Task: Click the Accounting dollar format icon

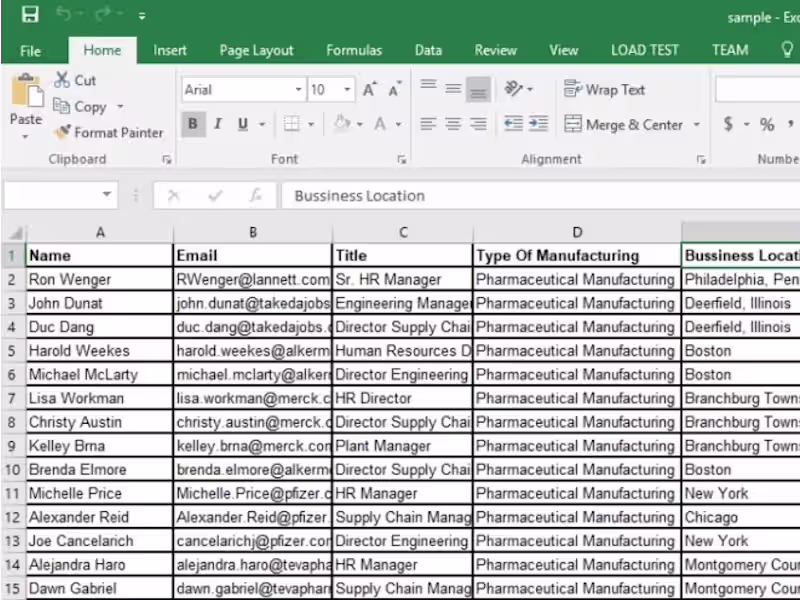Action: click(729, 123)
